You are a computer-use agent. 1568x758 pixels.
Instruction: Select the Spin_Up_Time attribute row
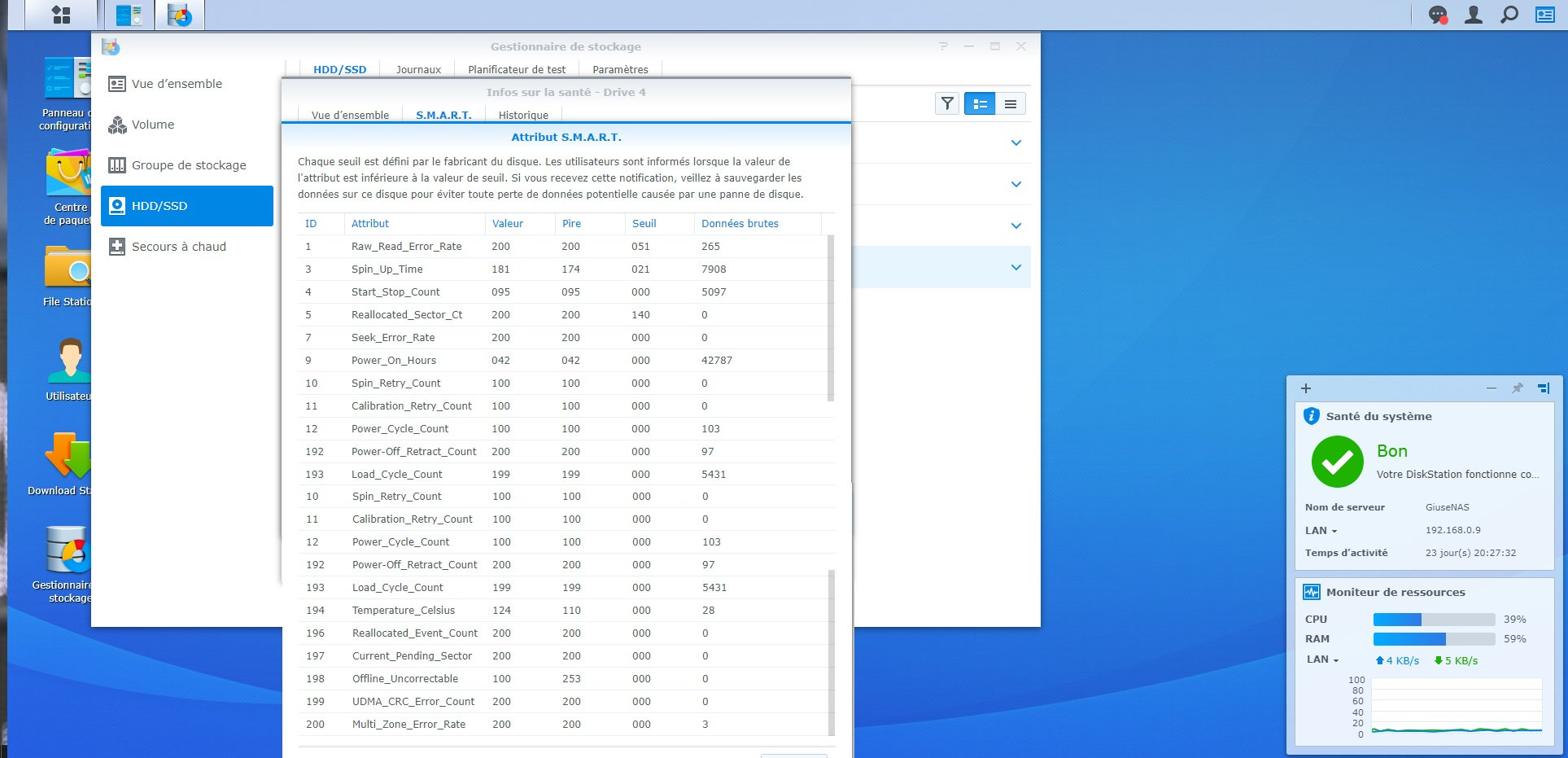(562, 269)
